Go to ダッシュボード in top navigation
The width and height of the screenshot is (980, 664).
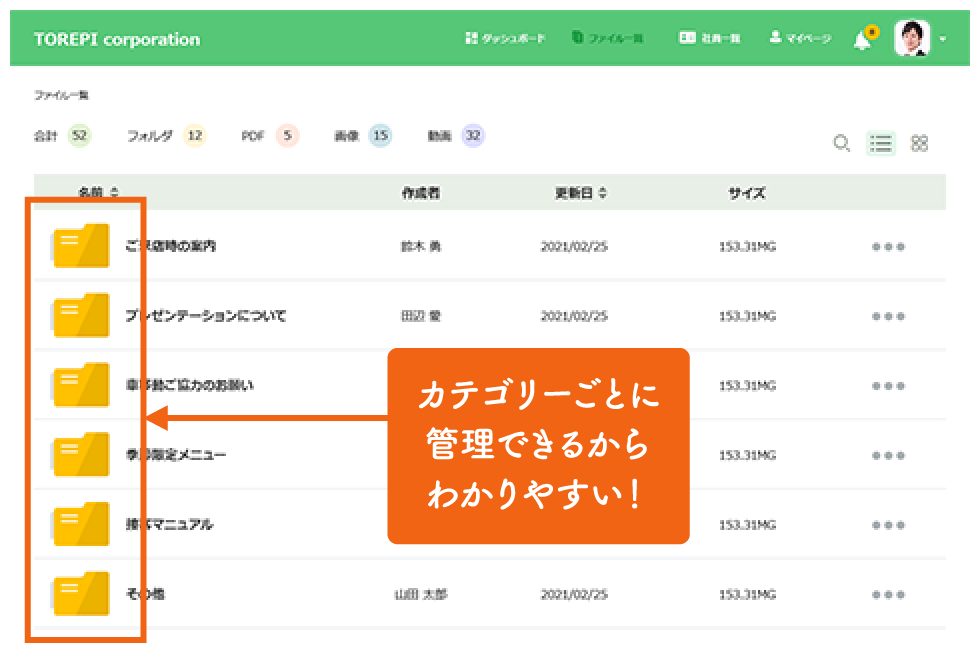click(x=506, y=39)
